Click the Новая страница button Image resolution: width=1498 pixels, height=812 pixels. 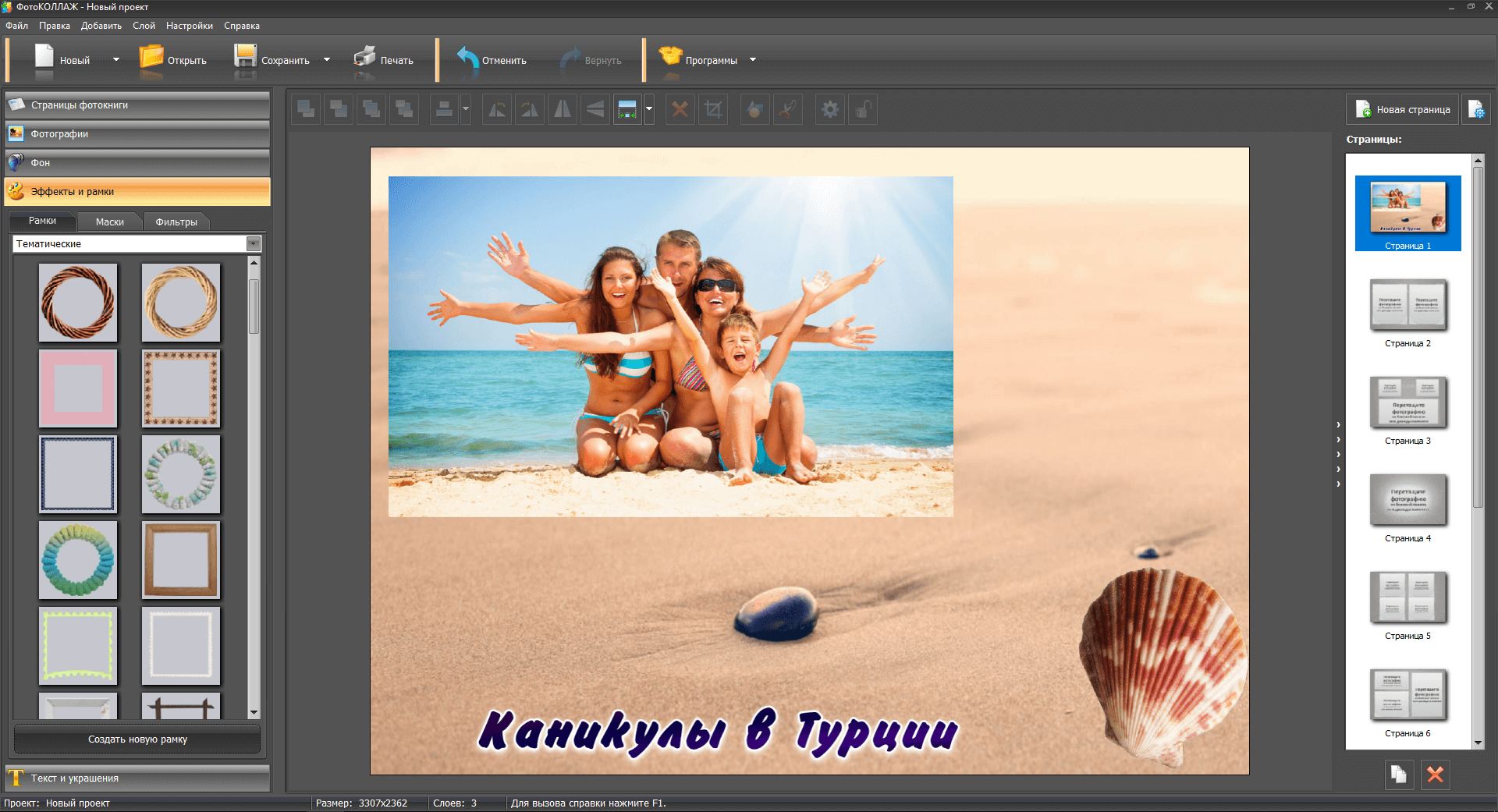[x=1403, y=110]
